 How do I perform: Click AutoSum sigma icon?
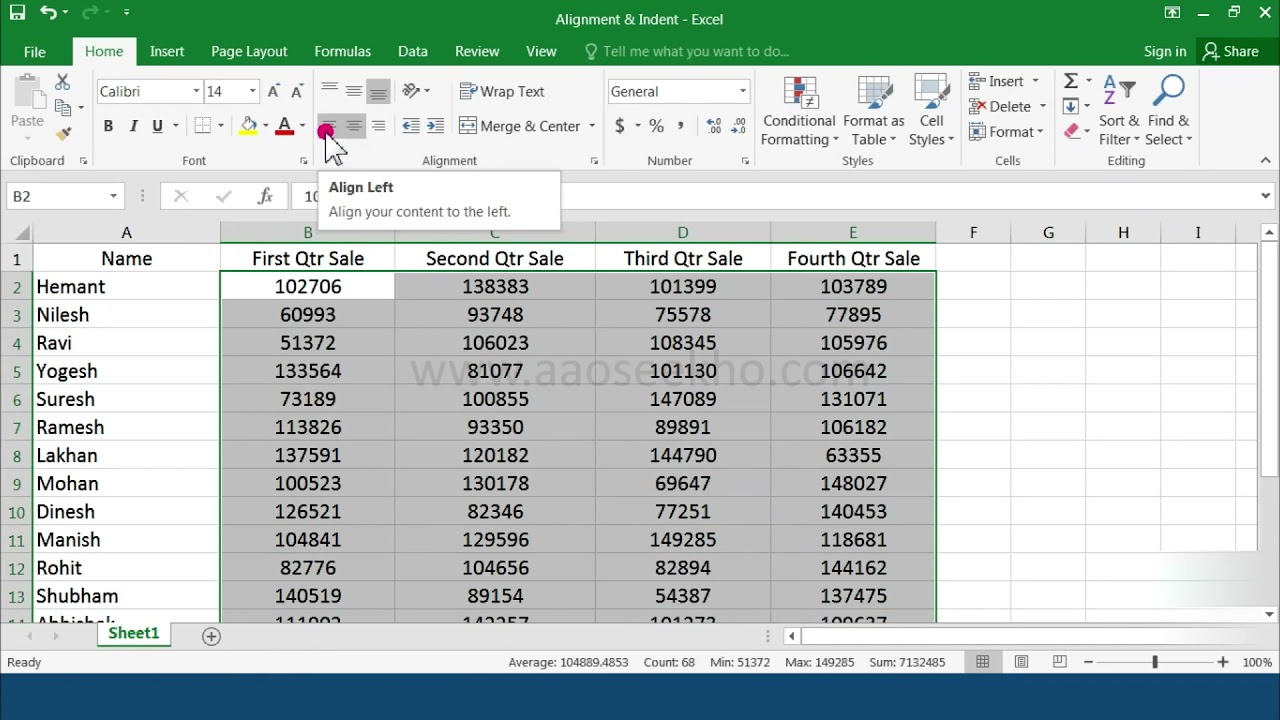pos(1070,81)
